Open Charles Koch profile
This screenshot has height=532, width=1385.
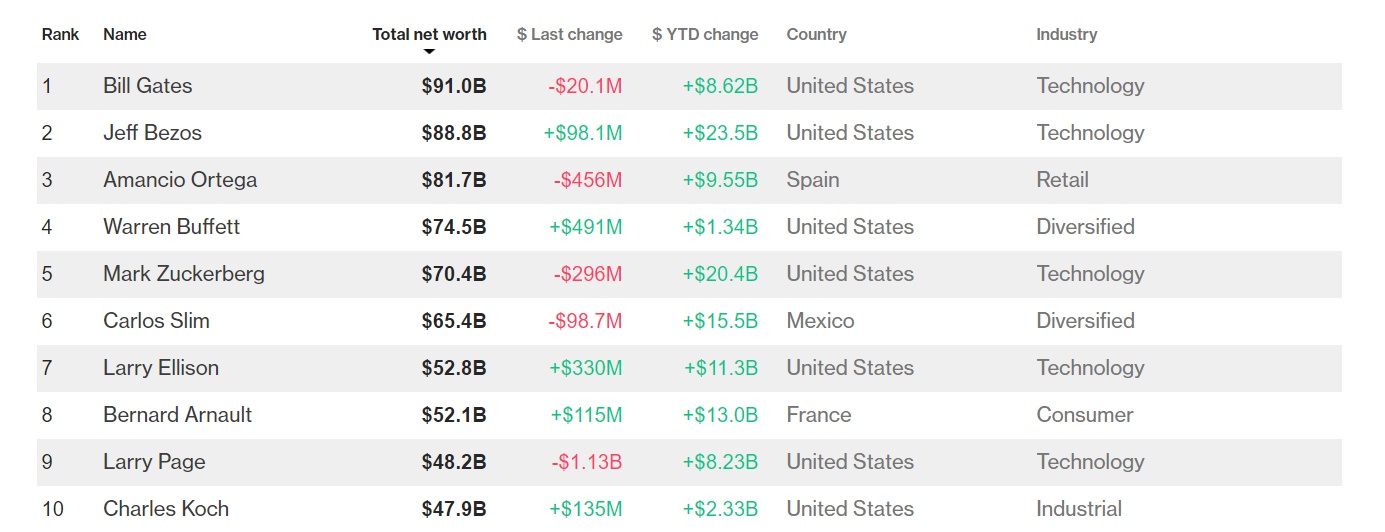click(x=166, y=509)
